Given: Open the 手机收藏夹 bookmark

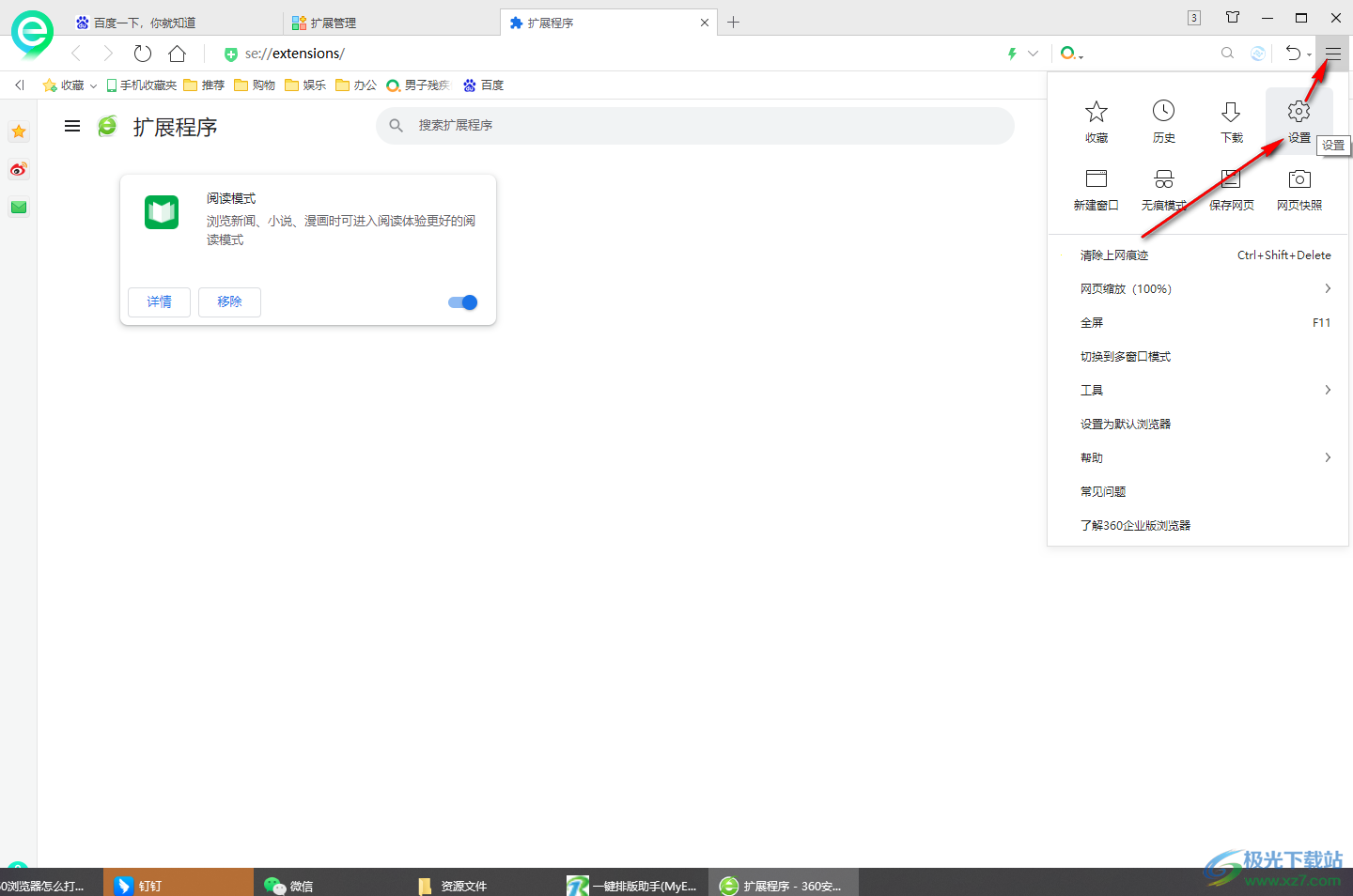Looking at the screenshot, I should (141, 85).
